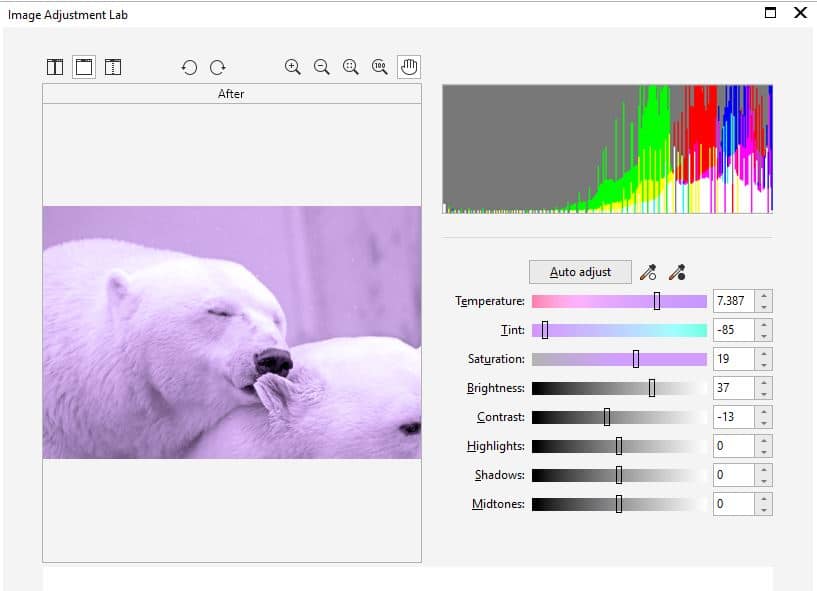This screenshot has width=817, height=591.
Task: Click the Tint value field -85
Action: (734, 330)
